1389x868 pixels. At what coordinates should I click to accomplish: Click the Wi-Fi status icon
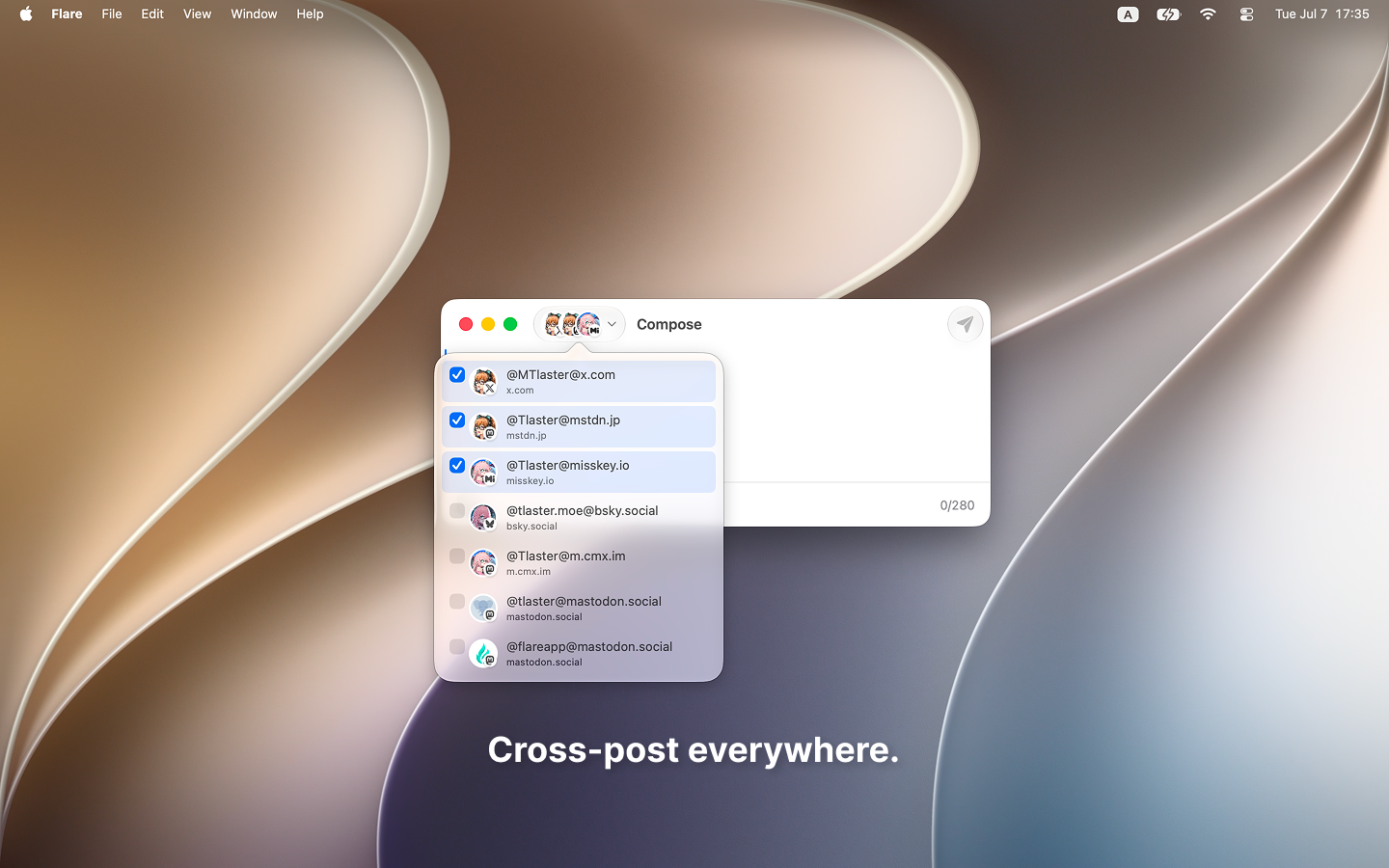(1208, 14)
